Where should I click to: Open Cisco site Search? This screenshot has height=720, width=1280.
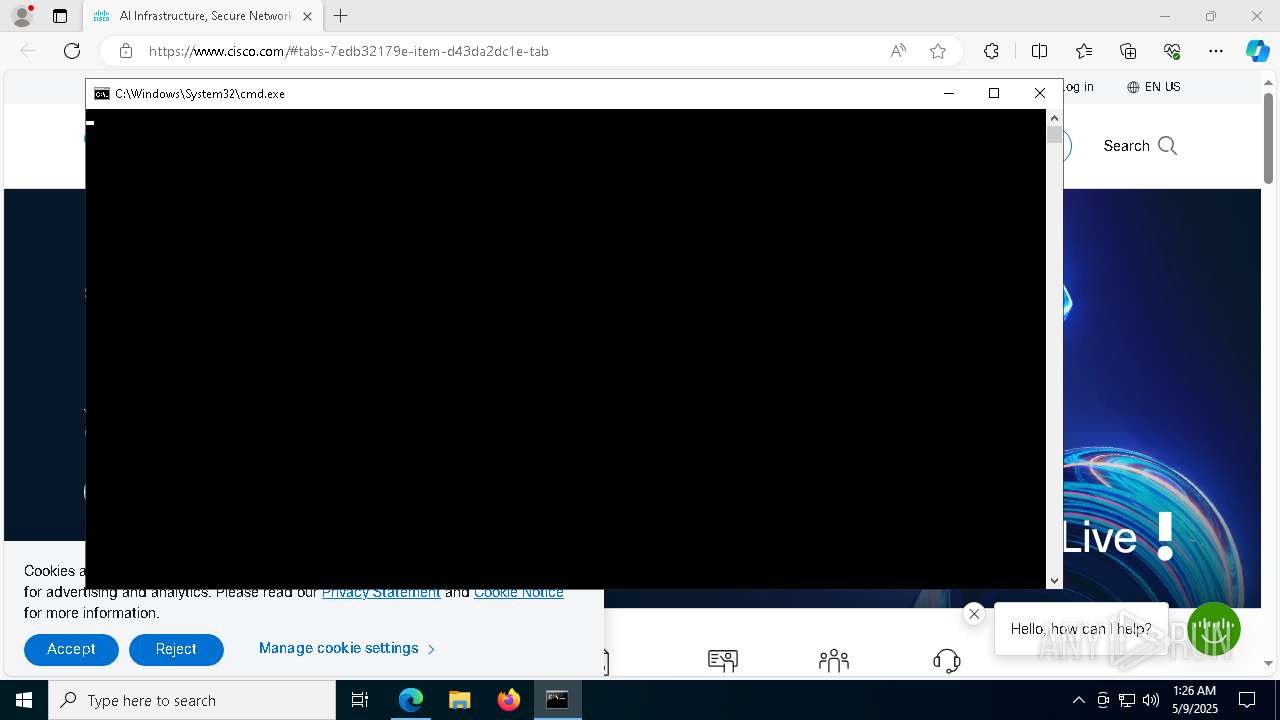[1140, 146]
